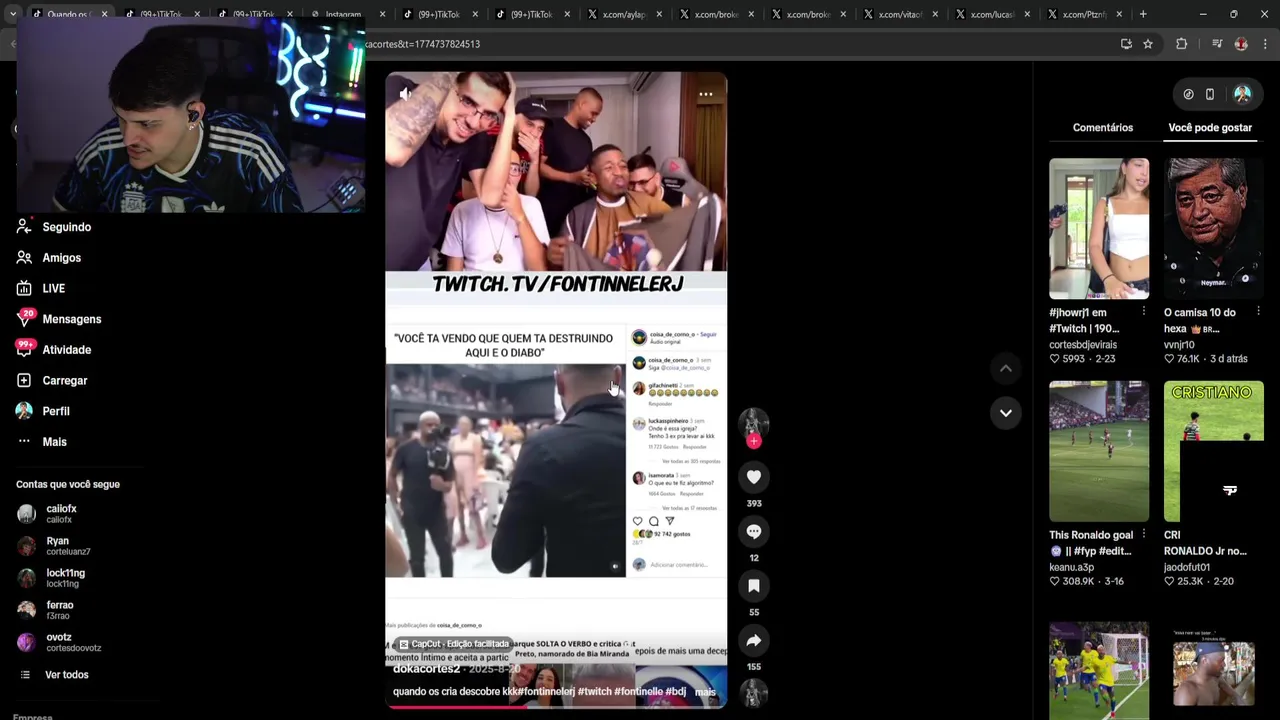This screenshot has width=1280, height=720.
Task: Open Seguindo in the sidebar
Action: tap(66, 227)
